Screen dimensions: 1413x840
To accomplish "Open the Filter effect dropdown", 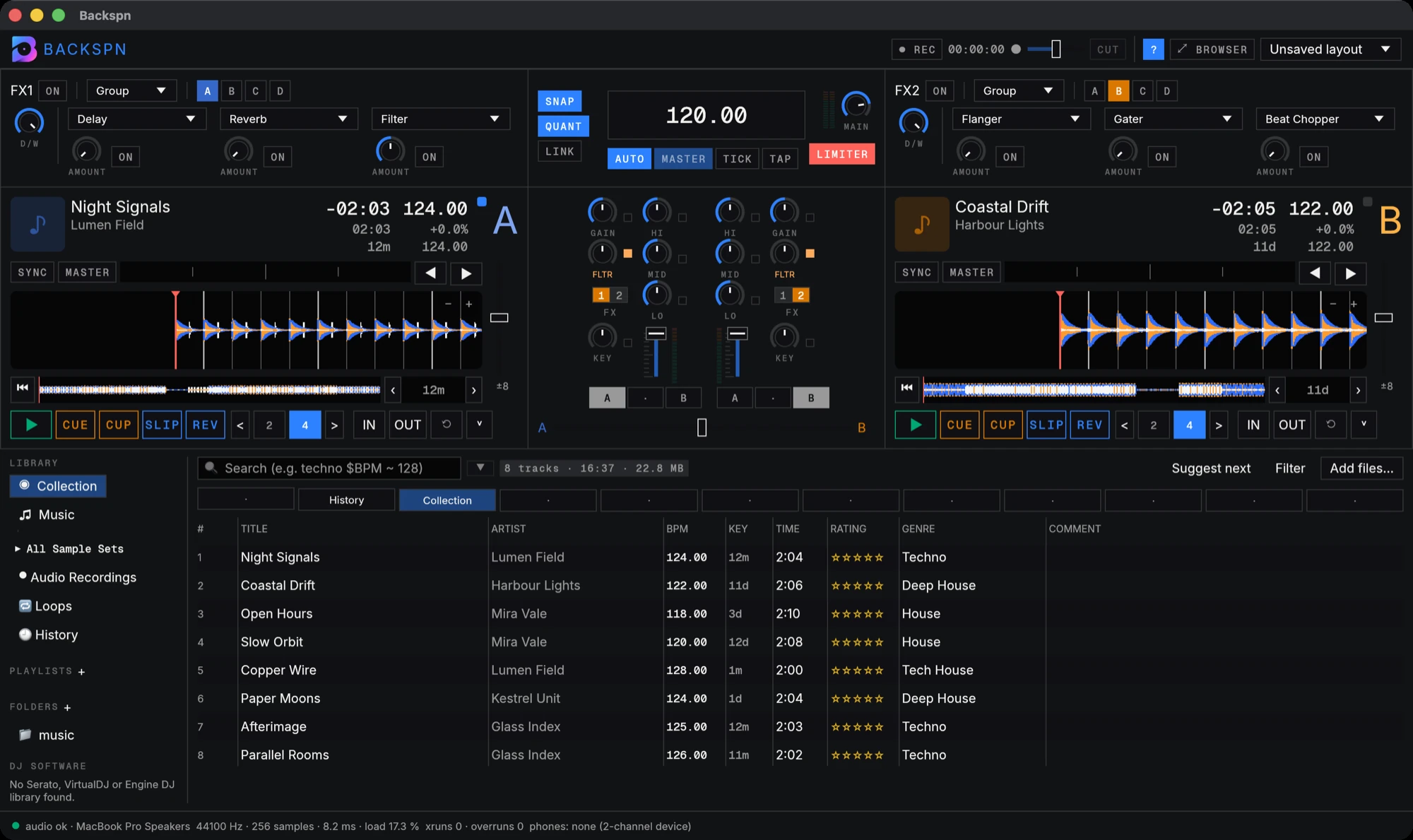I will click(x=441, y=119).
